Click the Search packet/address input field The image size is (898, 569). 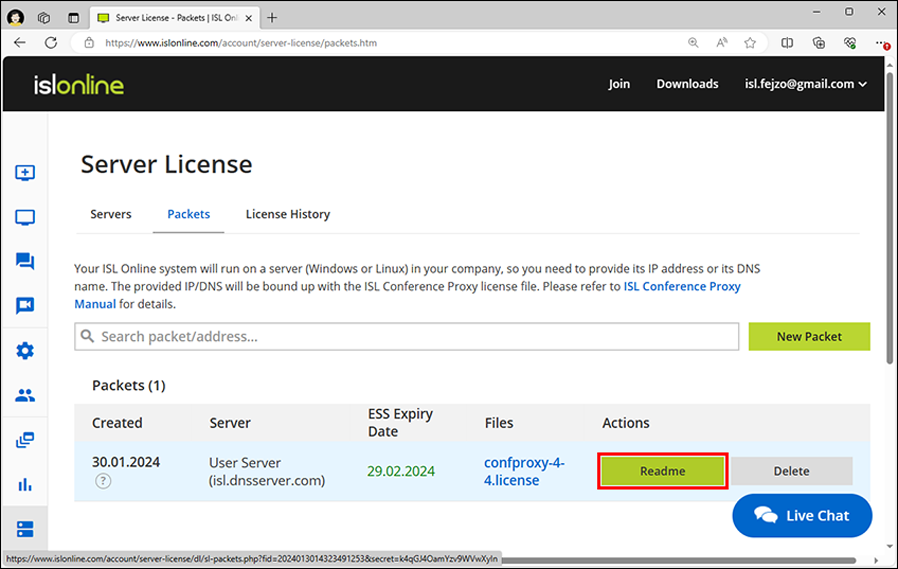pos(406,337)
